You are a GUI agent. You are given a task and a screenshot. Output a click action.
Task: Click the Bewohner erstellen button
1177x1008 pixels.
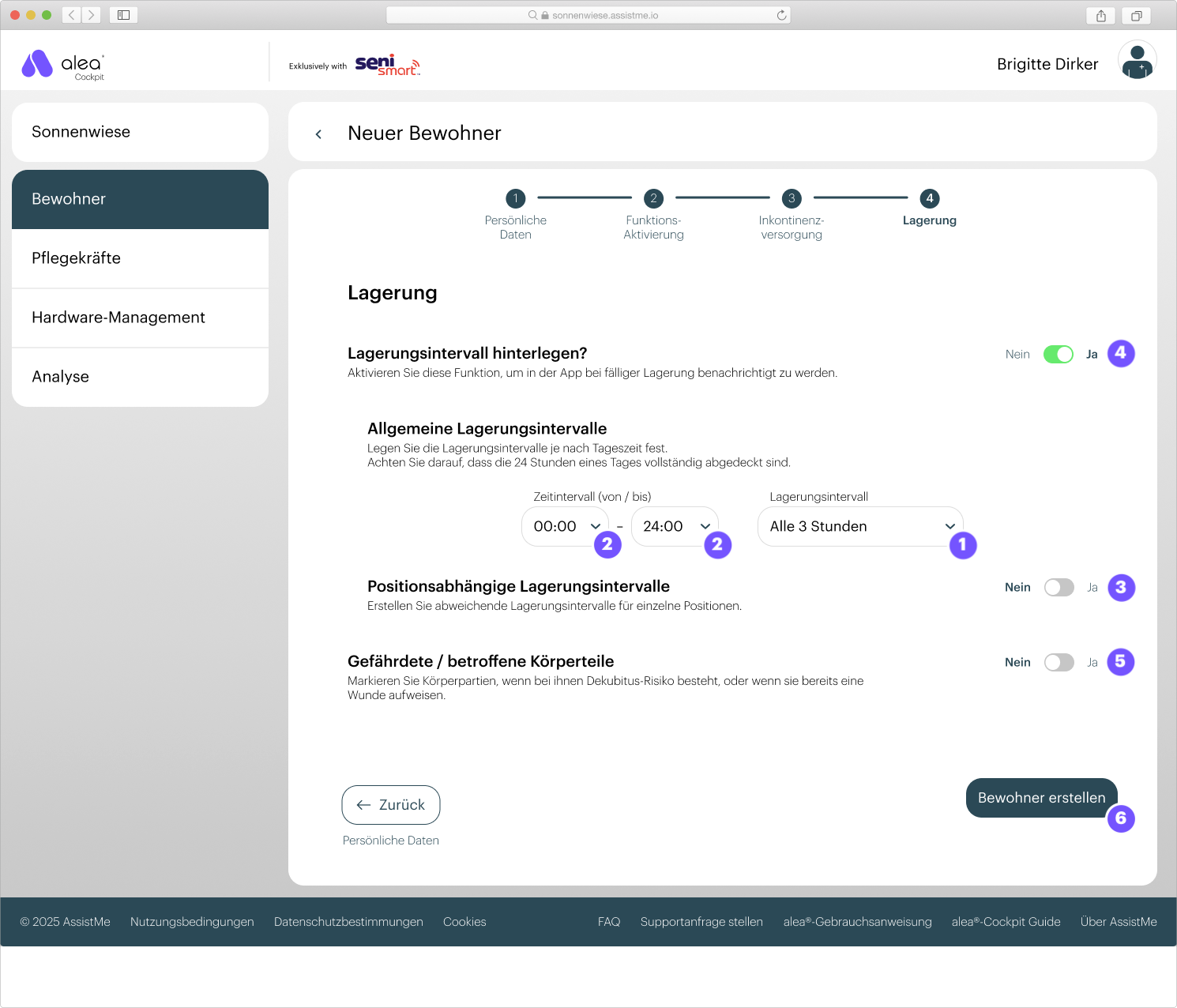click(x=1040, y=798)
